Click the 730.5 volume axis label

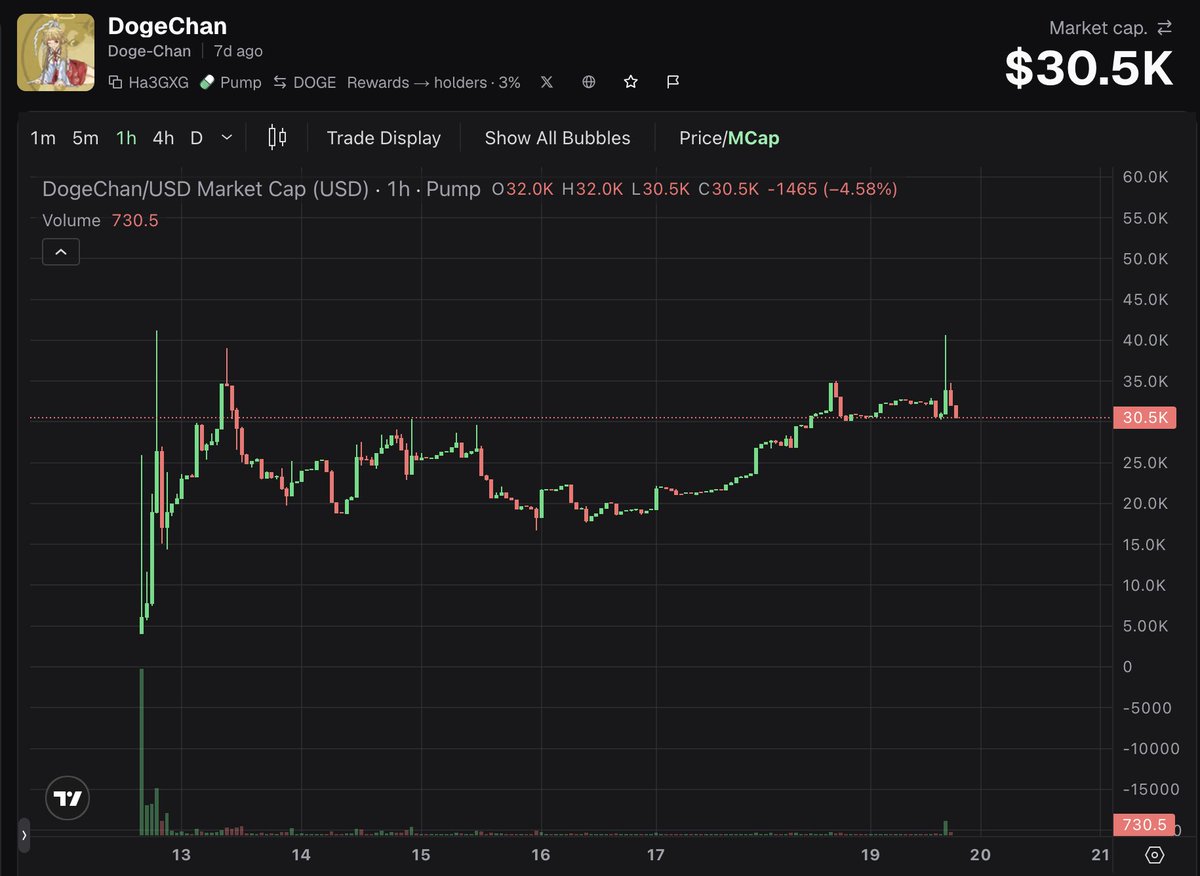click(x=1144, y=825)
